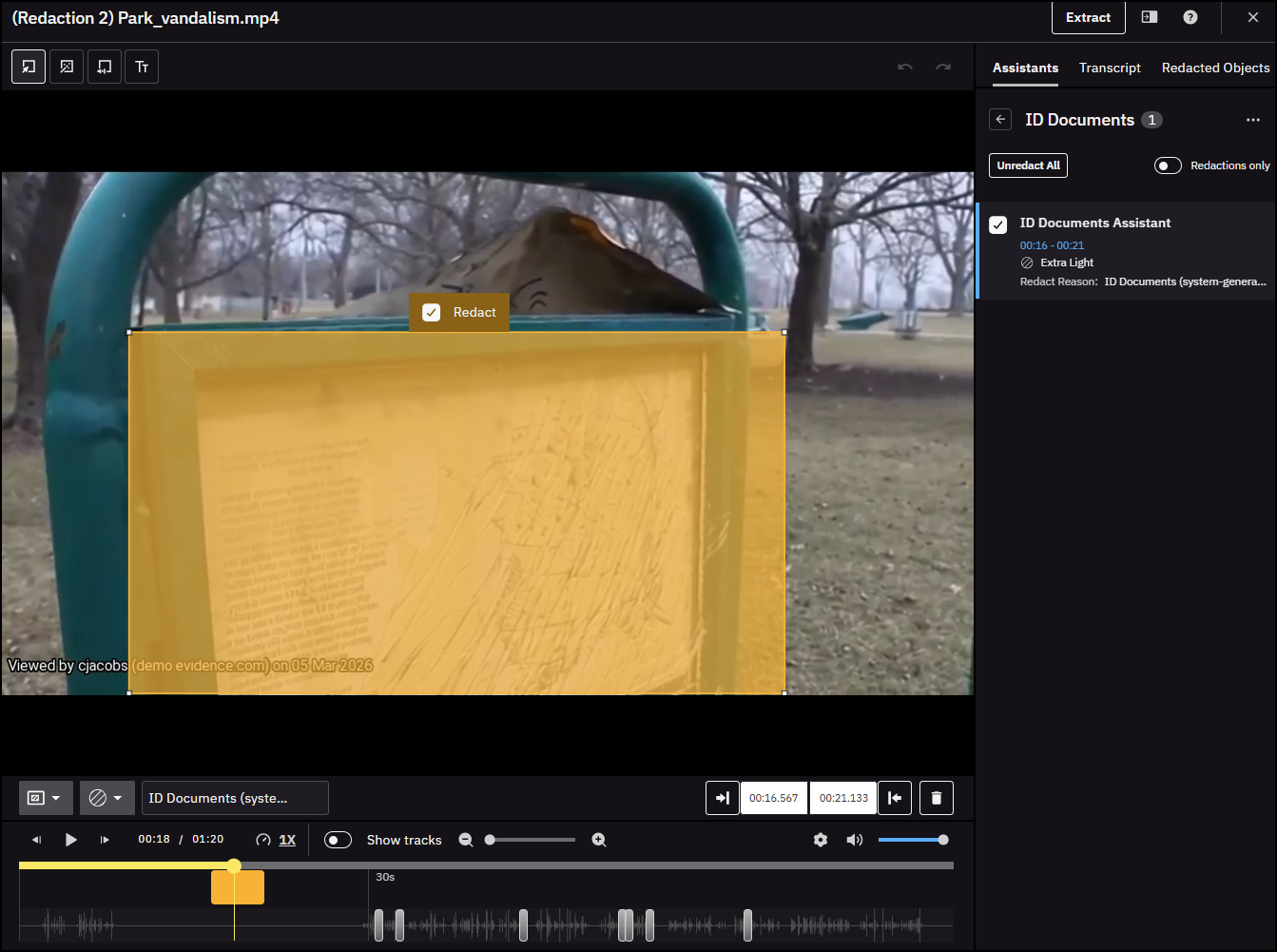Expand the blur level dropdown
This screenshot has height=952, width=1277.
click(106, 798)
